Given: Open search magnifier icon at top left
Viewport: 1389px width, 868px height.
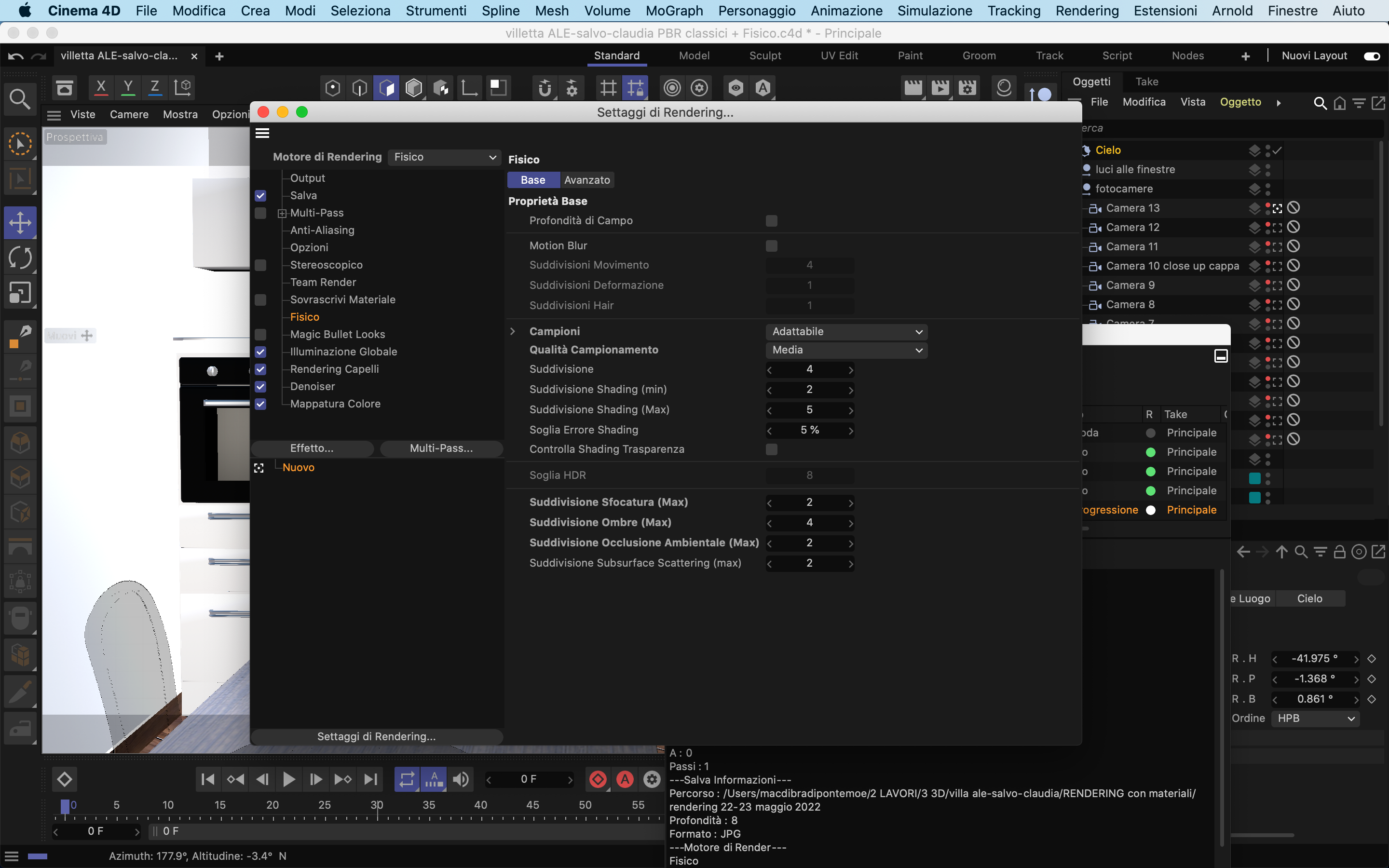Looking at the screenshot, I should [20, 99].
